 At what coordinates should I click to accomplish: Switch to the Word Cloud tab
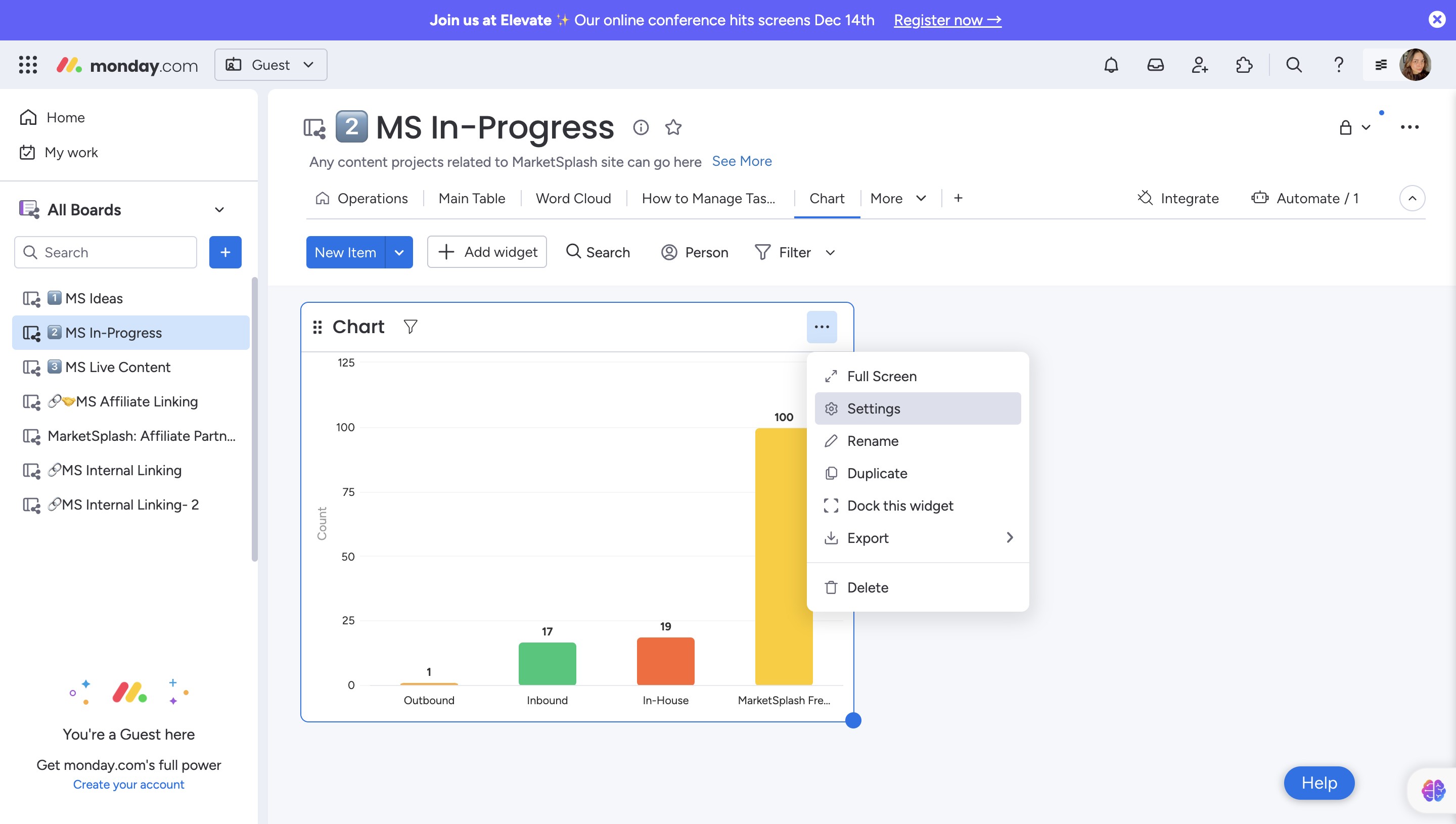click(x=573, y=199)
